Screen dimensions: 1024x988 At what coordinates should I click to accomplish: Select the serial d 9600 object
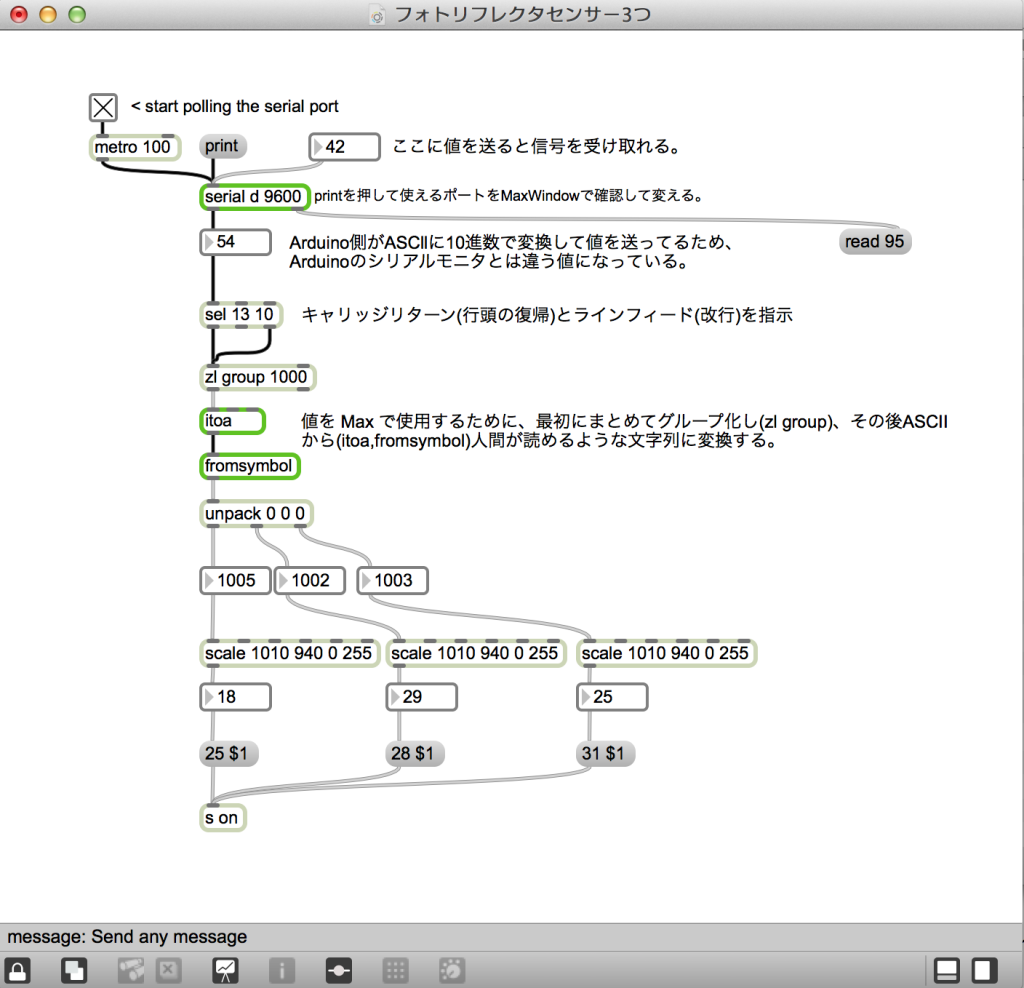[253, 197]
